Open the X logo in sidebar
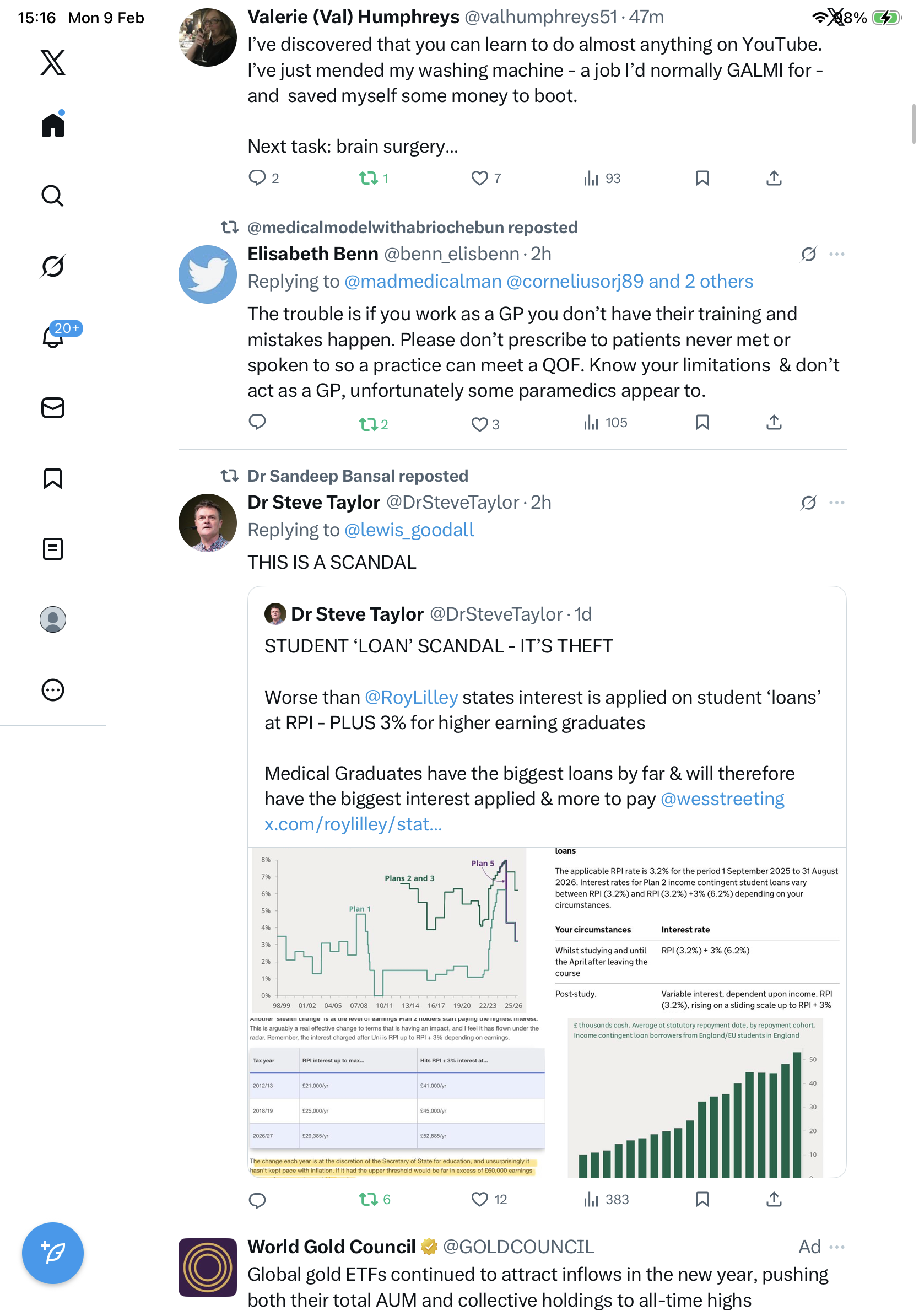Screen dimensions: 919x1316 53,62
